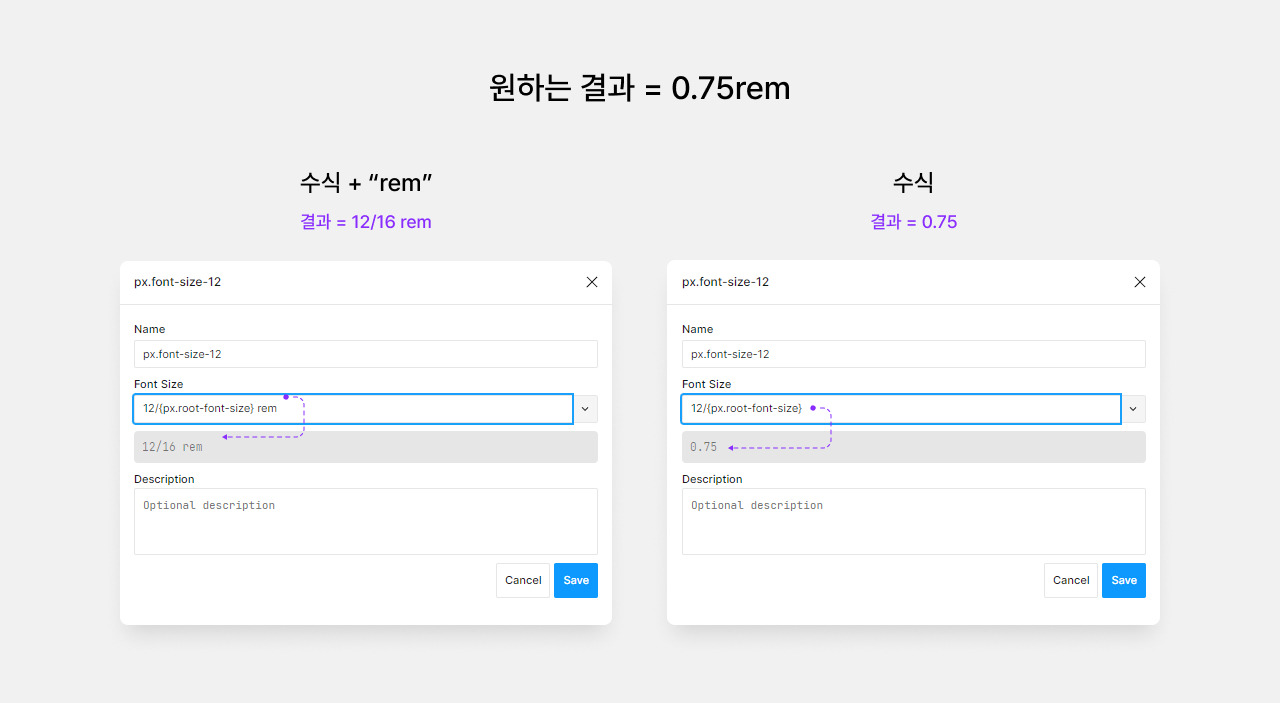The height and width of the screenshot is (703, 1280).
Task: Click the heading 원하는 결과 = 0.75rem
Action: click(x=639, y=88)
